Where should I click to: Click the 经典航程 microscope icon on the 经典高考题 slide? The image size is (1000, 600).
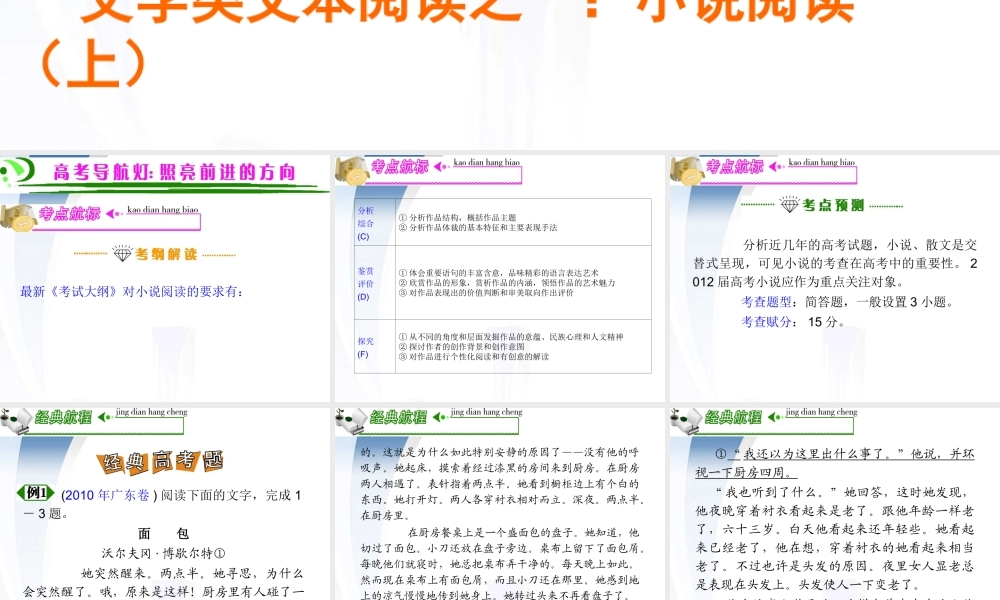tap(16, 420)
